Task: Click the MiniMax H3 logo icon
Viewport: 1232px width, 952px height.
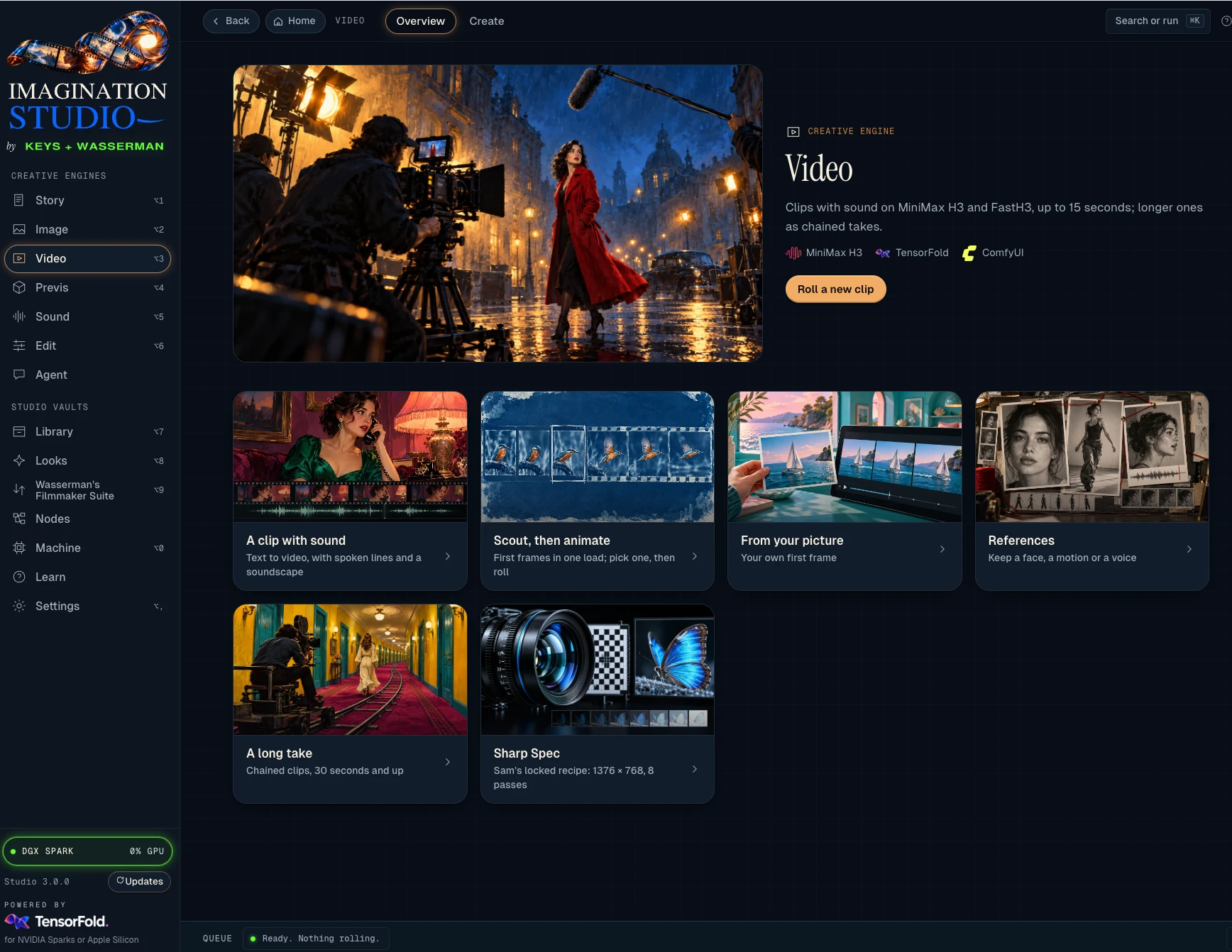Action: pyautogui.click(x=793, y=253)
